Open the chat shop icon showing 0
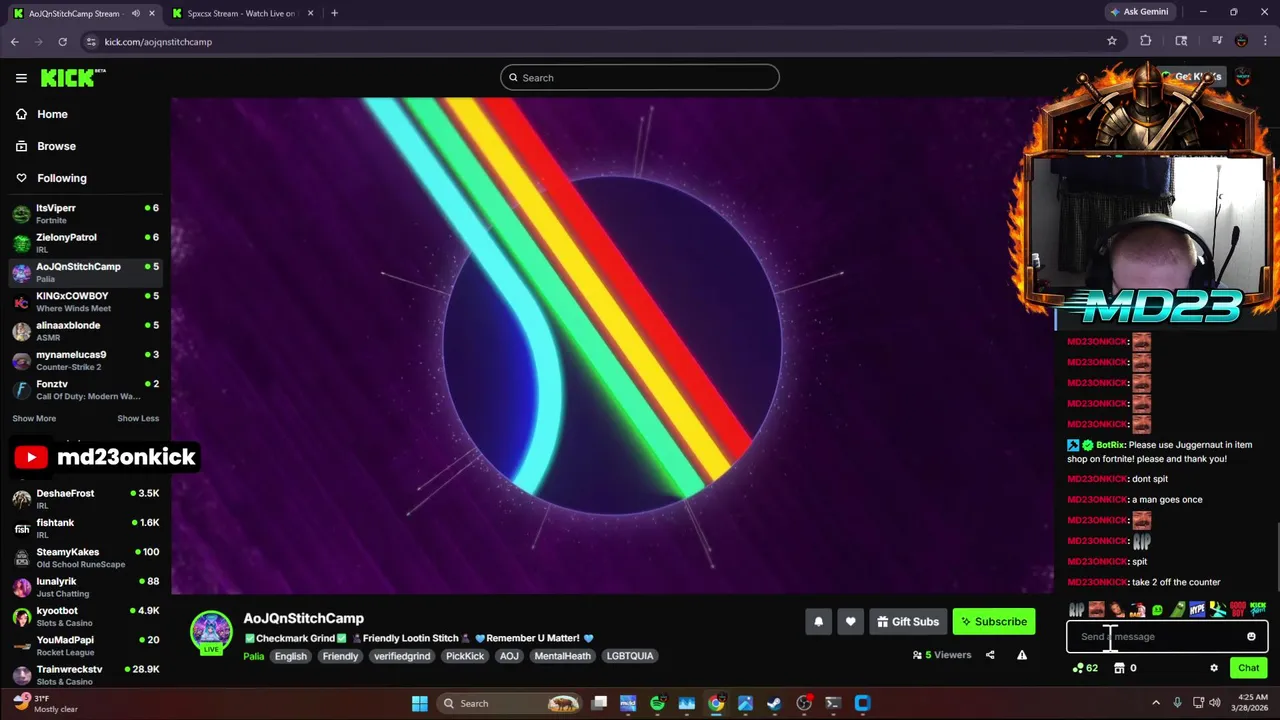Image resolution: width=1280 pixels, height=720 pixels. pos(1125,668)
